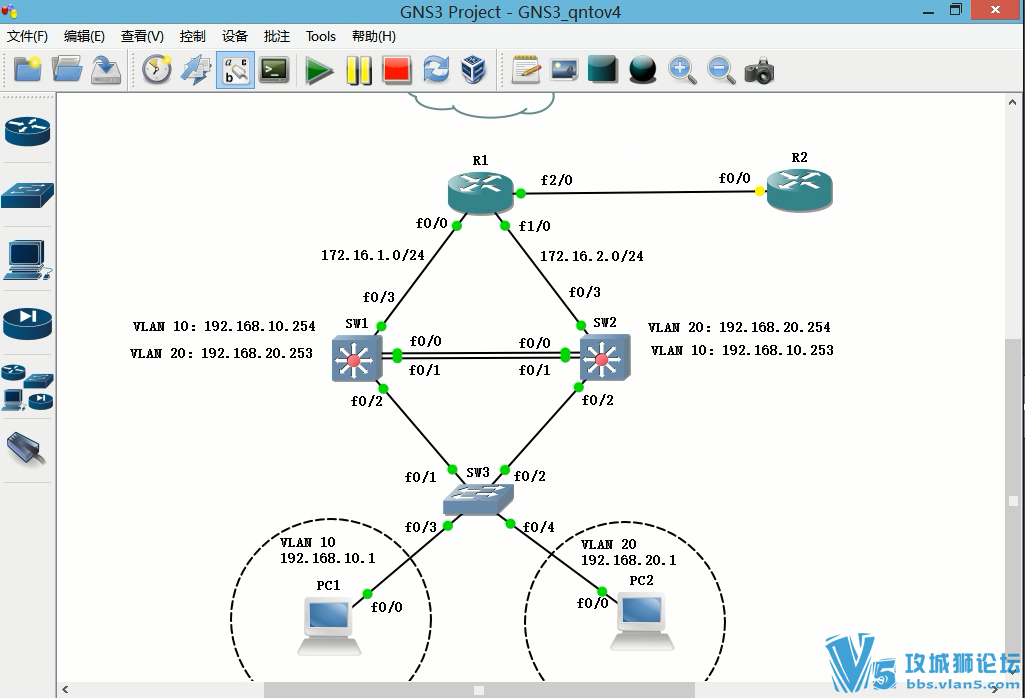Select multilayer switch SW2
1025x698 pixels.
[x=605, y=357]
